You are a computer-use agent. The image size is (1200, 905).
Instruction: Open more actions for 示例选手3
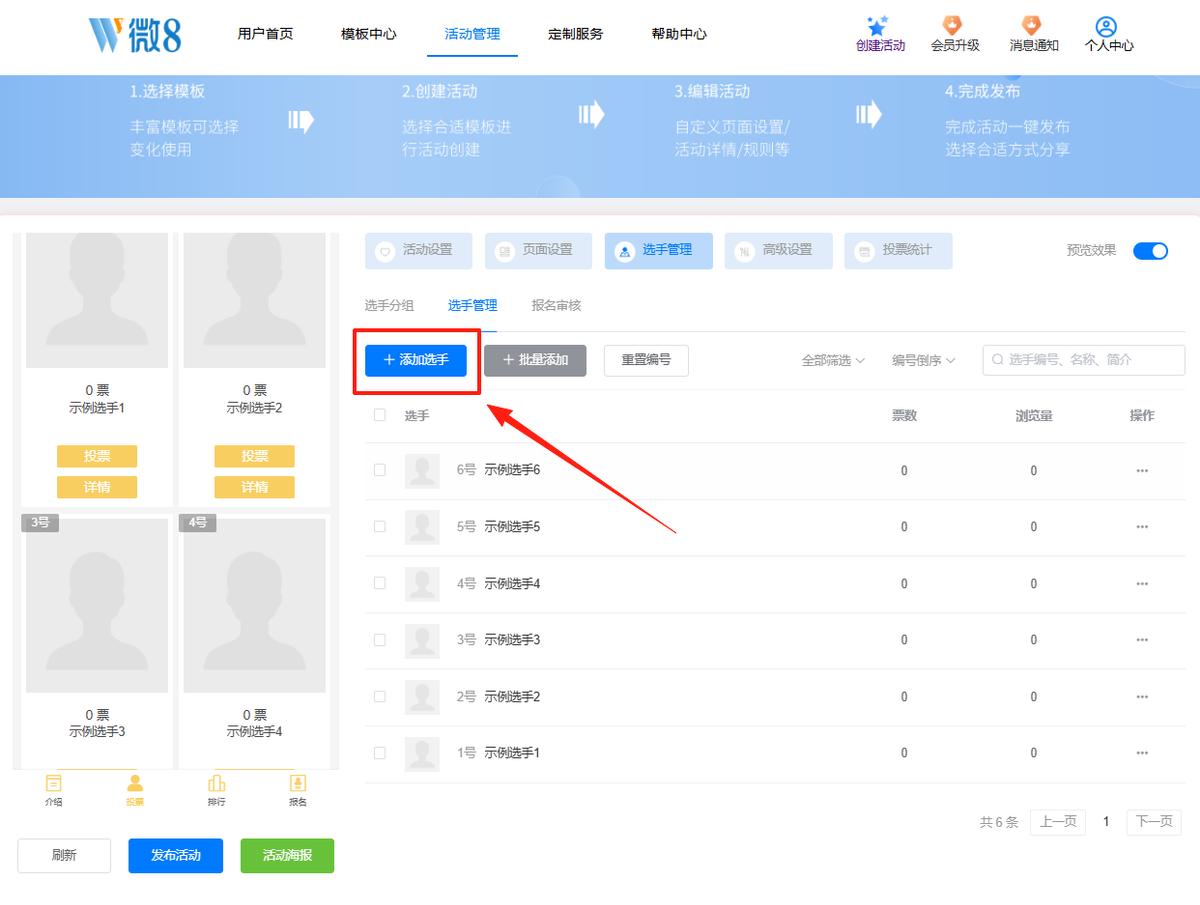[x=1142, y=640]
